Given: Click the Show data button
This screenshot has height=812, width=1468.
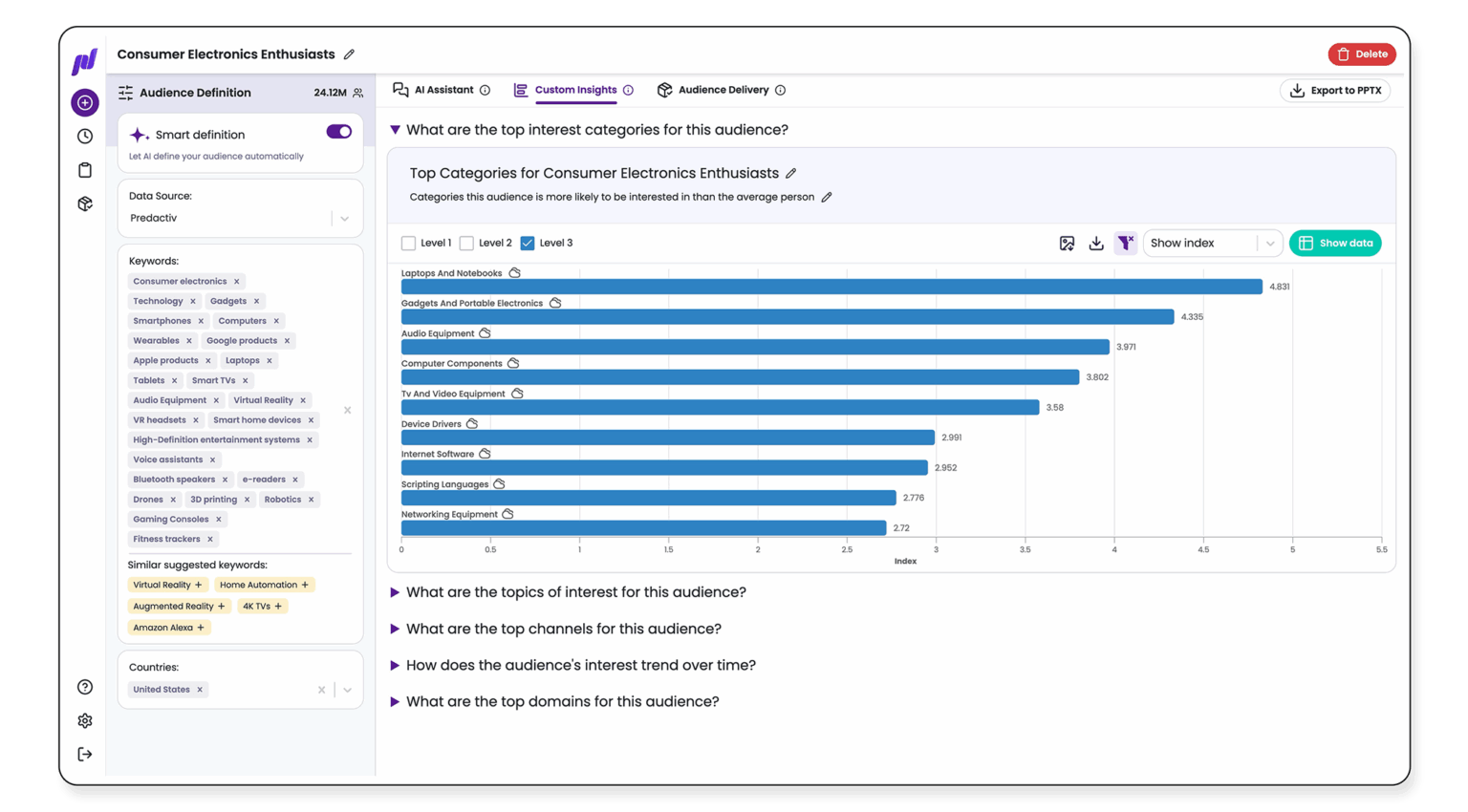Looking at the screenshot, I should (1335, 243).
